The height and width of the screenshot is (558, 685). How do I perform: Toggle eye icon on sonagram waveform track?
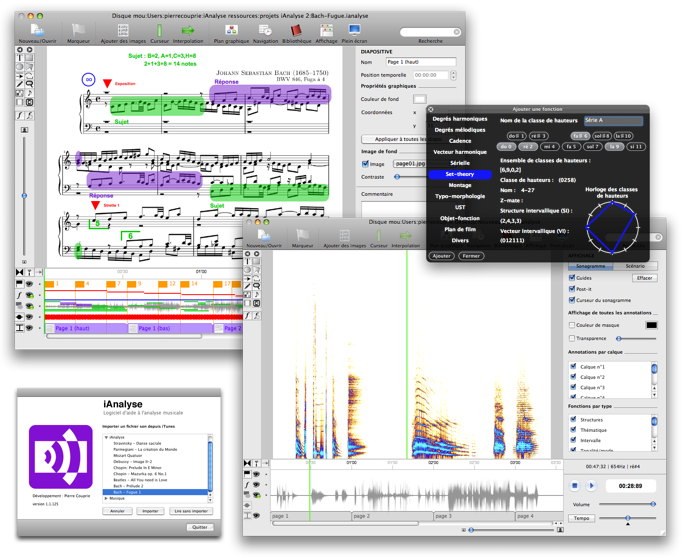(x=256, y=495)
